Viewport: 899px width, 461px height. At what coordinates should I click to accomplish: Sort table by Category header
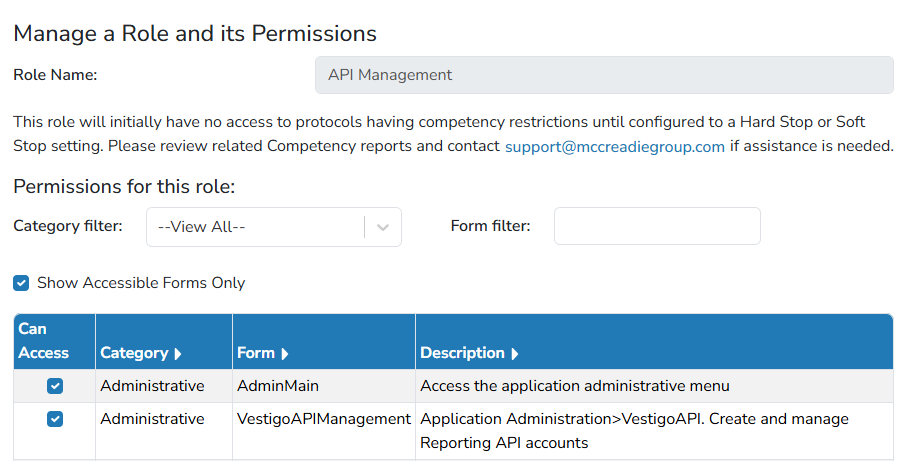point(134,353)
